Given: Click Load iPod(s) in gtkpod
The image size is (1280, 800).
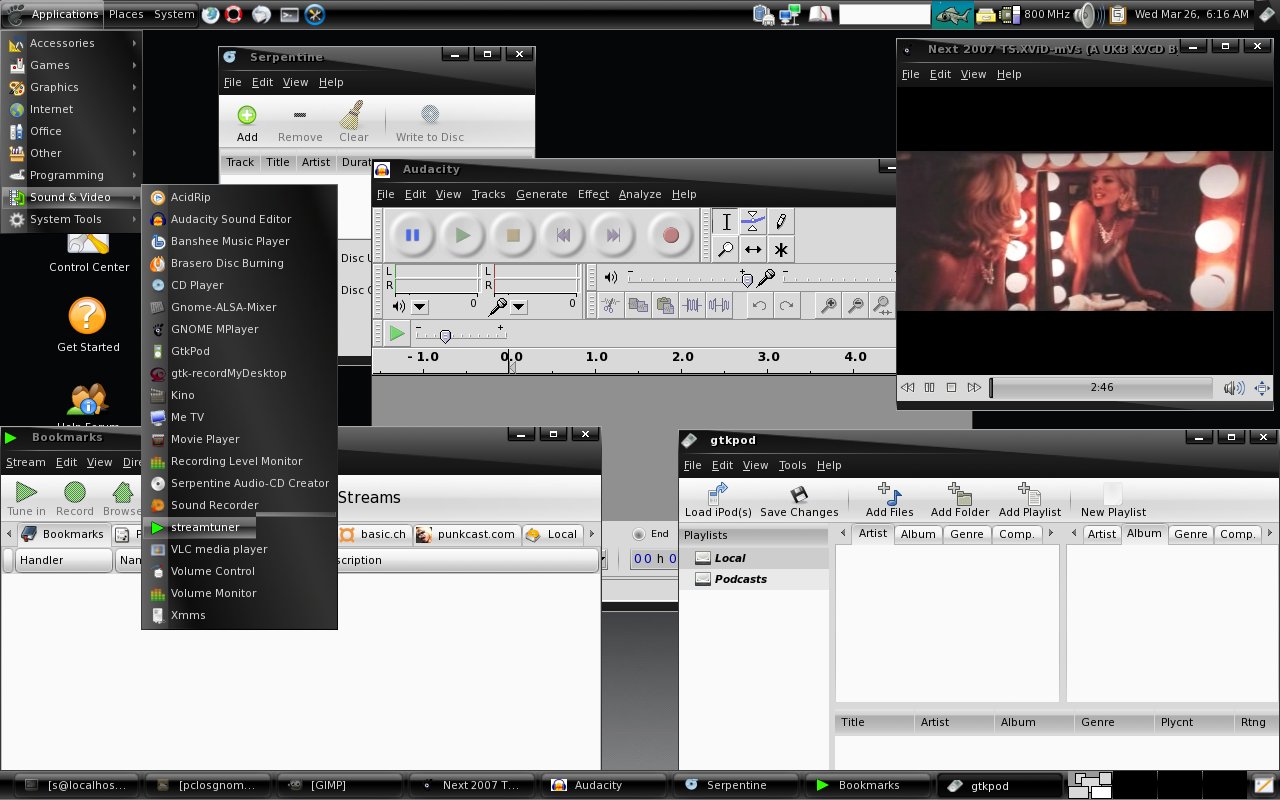Looking at the screenshot, I should point(718,501).
